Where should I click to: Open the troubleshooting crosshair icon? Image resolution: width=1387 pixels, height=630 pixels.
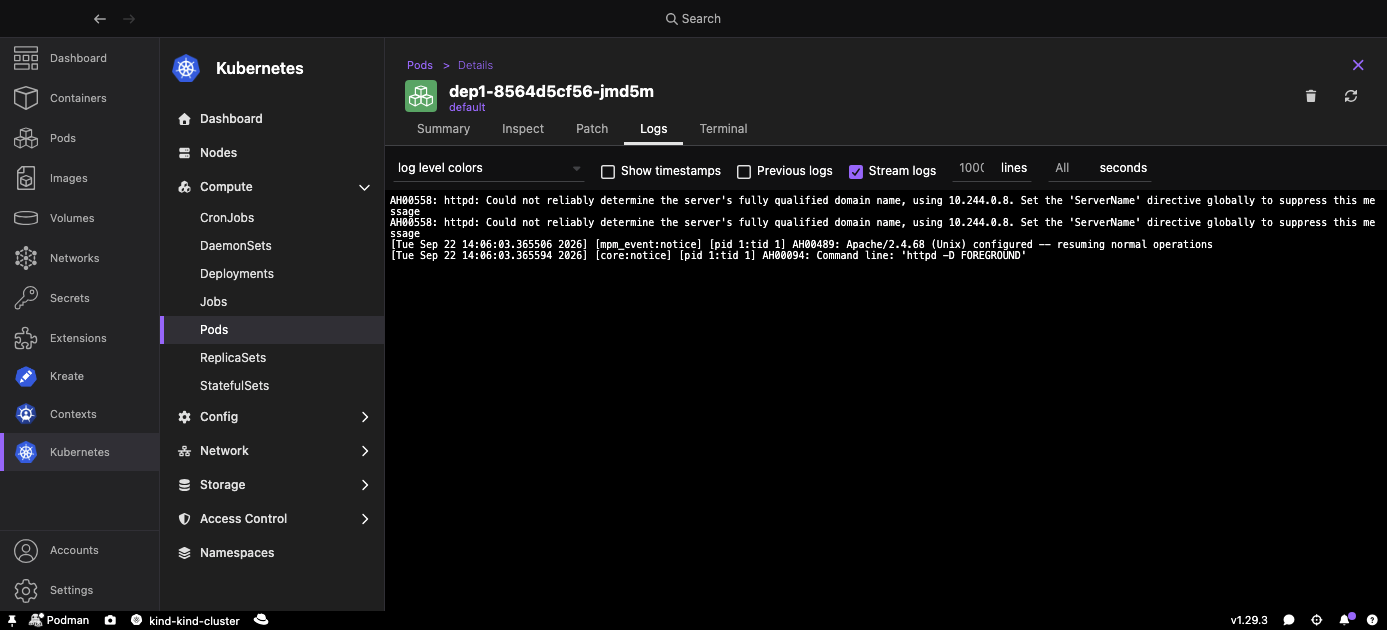(1317, 620)
